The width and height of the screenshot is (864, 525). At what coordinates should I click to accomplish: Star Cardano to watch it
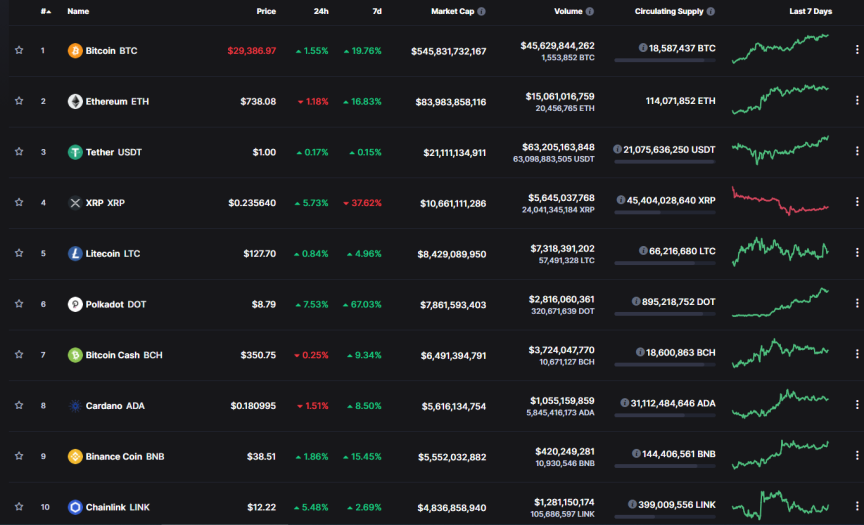pyautogui.click(x=19, y=405)
